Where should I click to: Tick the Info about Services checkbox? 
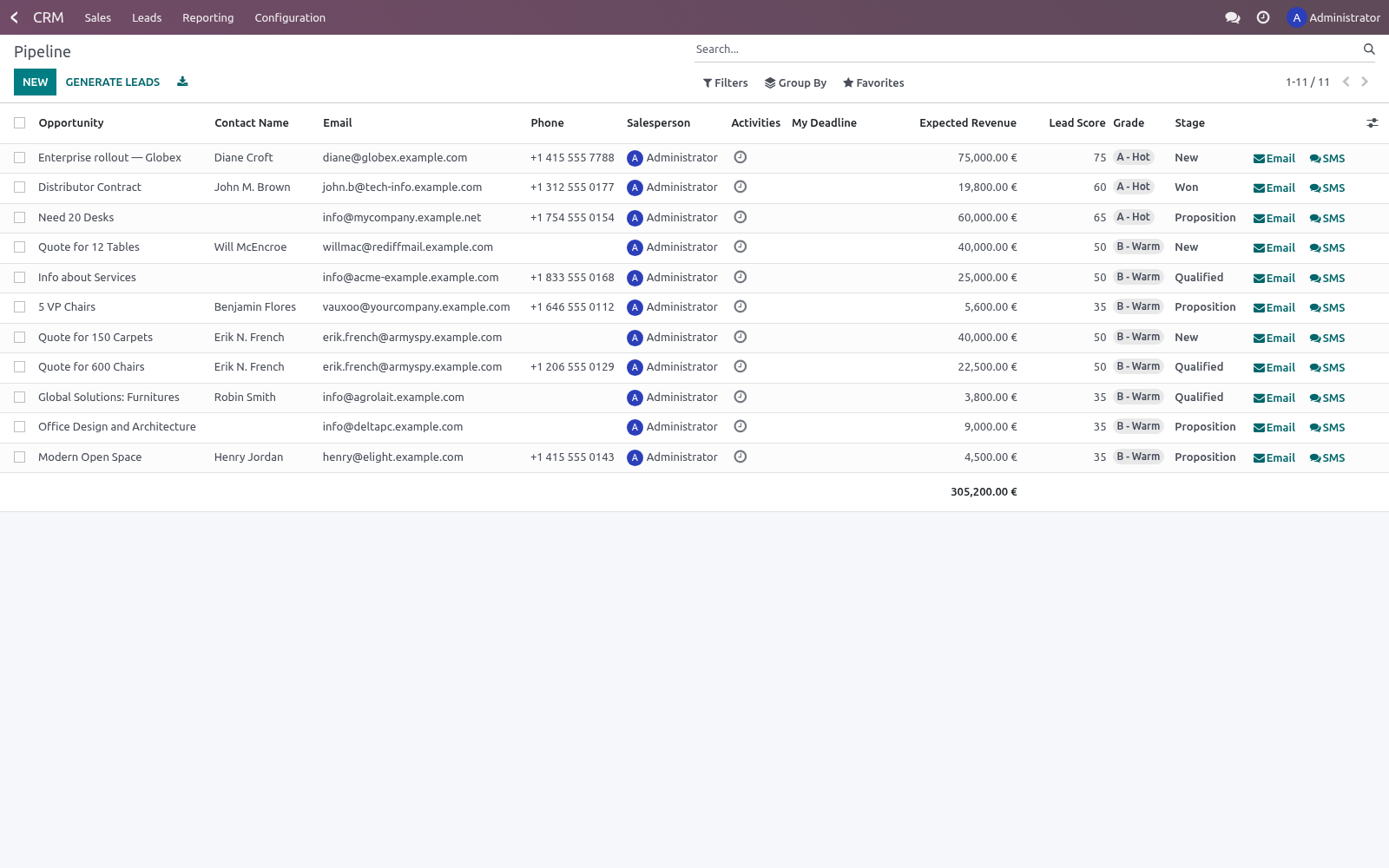[20, 278]
